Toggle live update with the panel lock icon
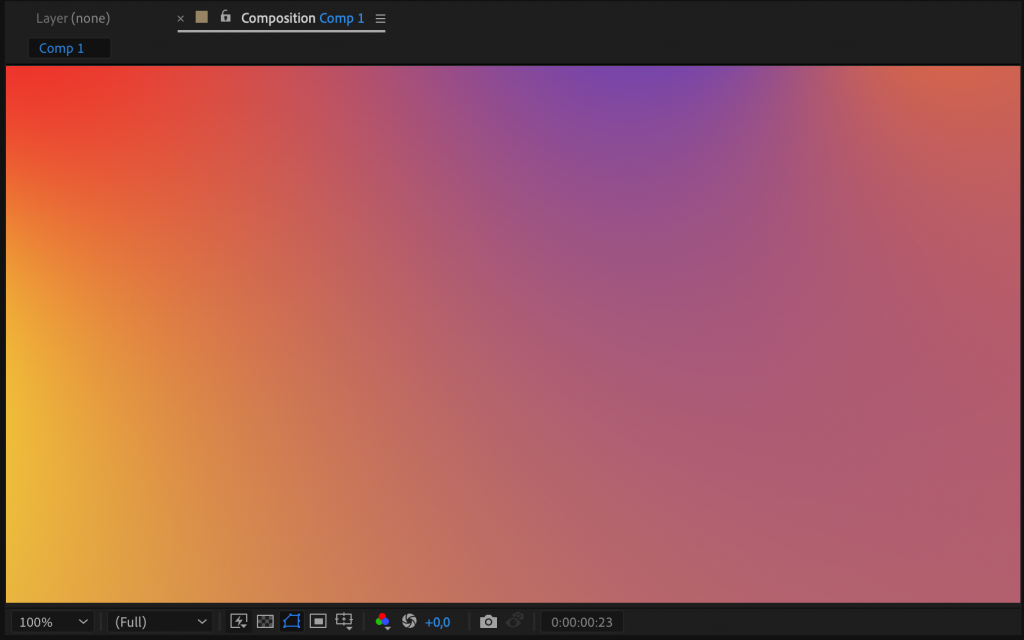 pos(225,18)
